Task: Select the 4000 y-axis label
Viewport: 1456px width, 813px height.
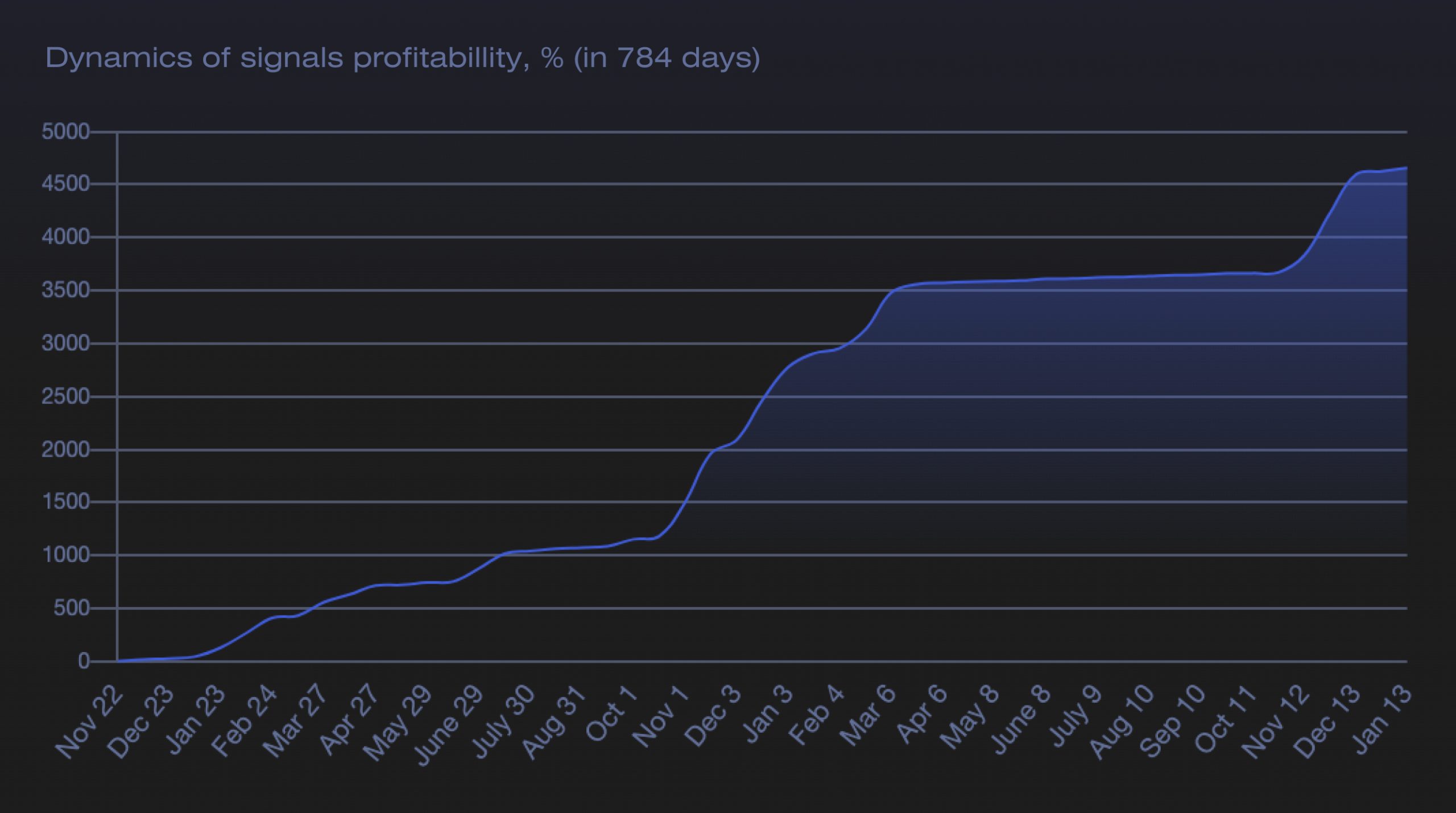Action: [65, 237]
